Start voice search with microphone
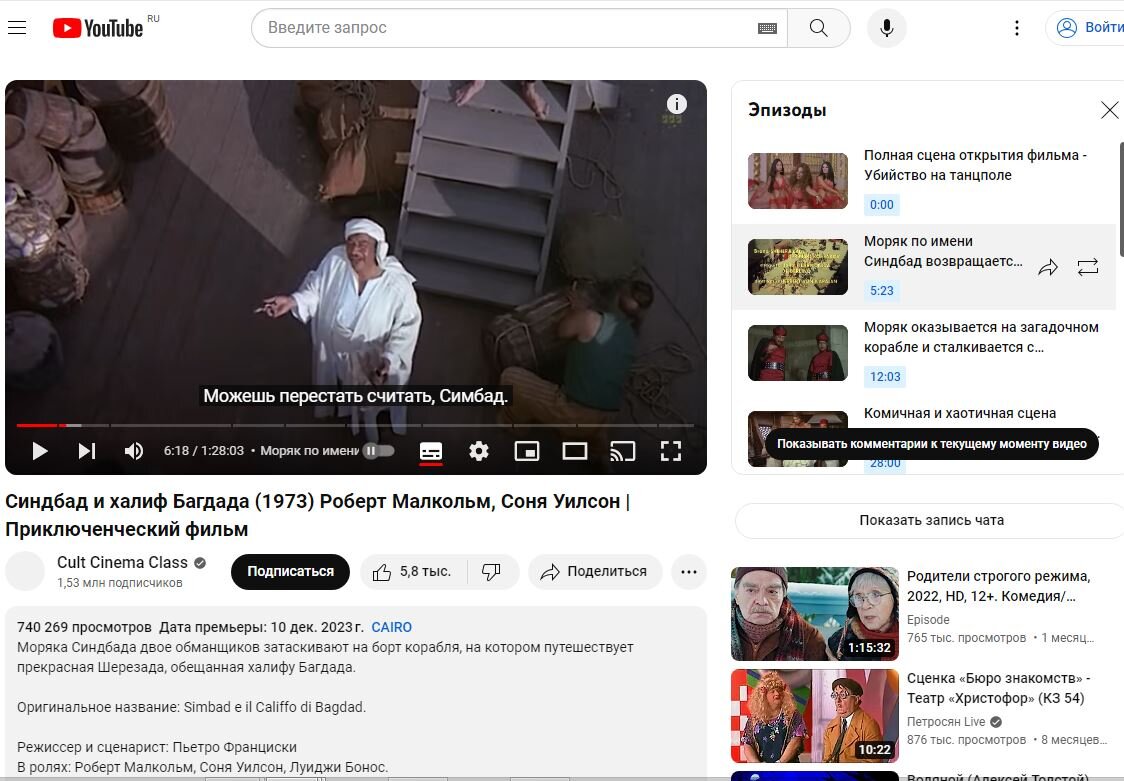 [x=887, y=28]
